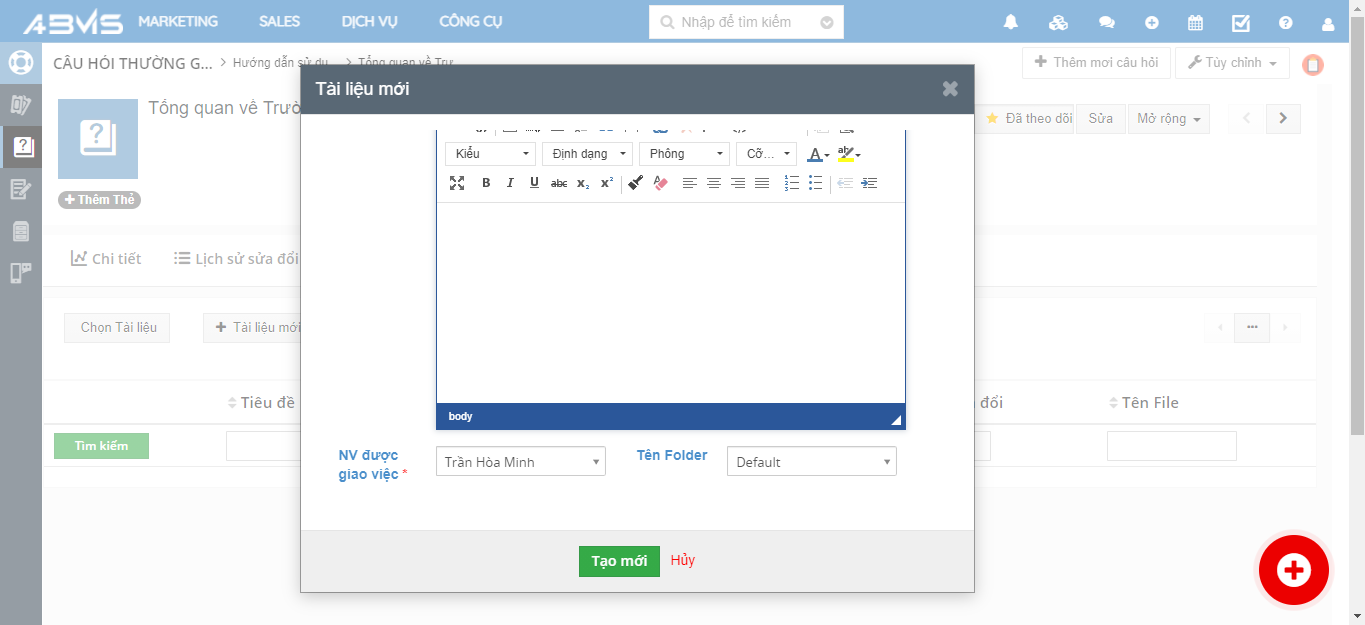Open the Kiểu style dropdown
1365x625 pixels.
(490, 154)
